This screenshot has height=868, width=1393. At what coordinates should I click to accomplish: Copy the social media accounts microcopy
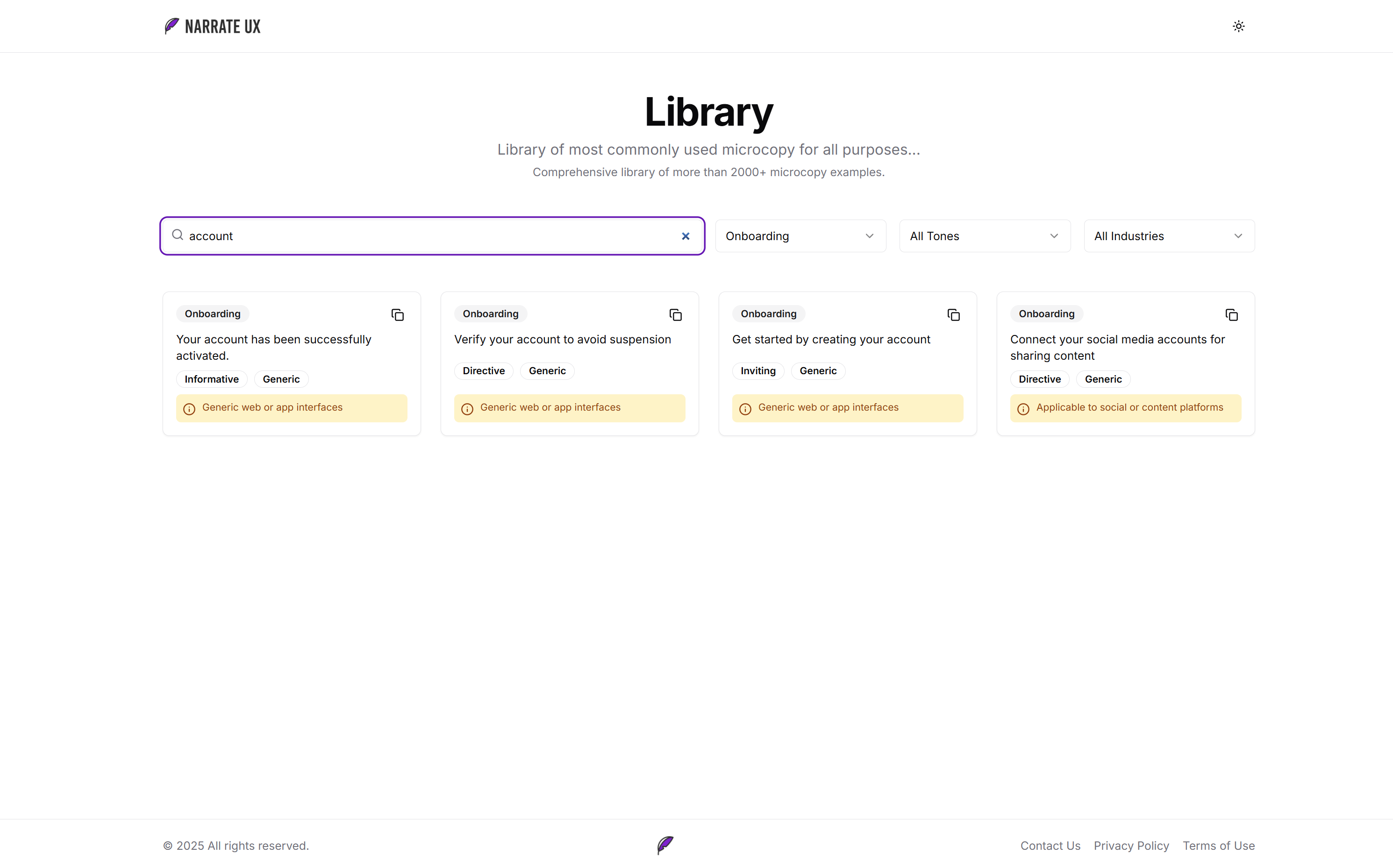point(1232,314)
